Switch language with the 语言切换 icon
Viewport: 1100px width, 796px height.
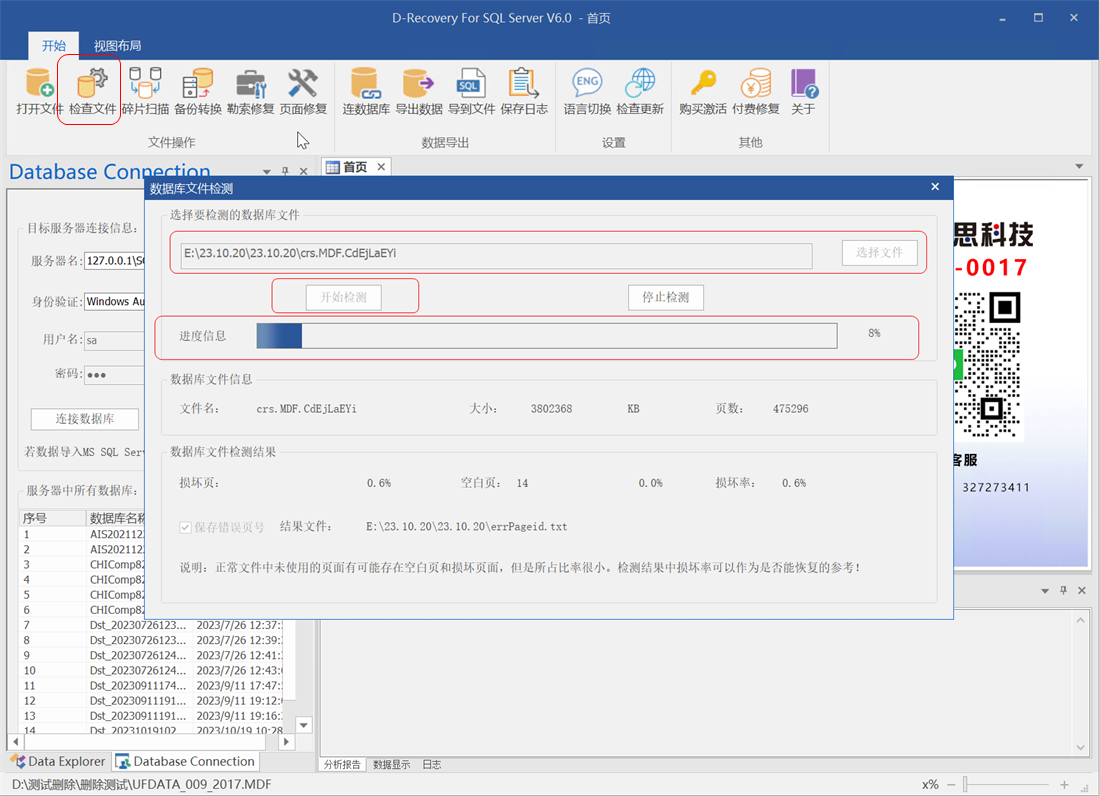coord(587,91)
